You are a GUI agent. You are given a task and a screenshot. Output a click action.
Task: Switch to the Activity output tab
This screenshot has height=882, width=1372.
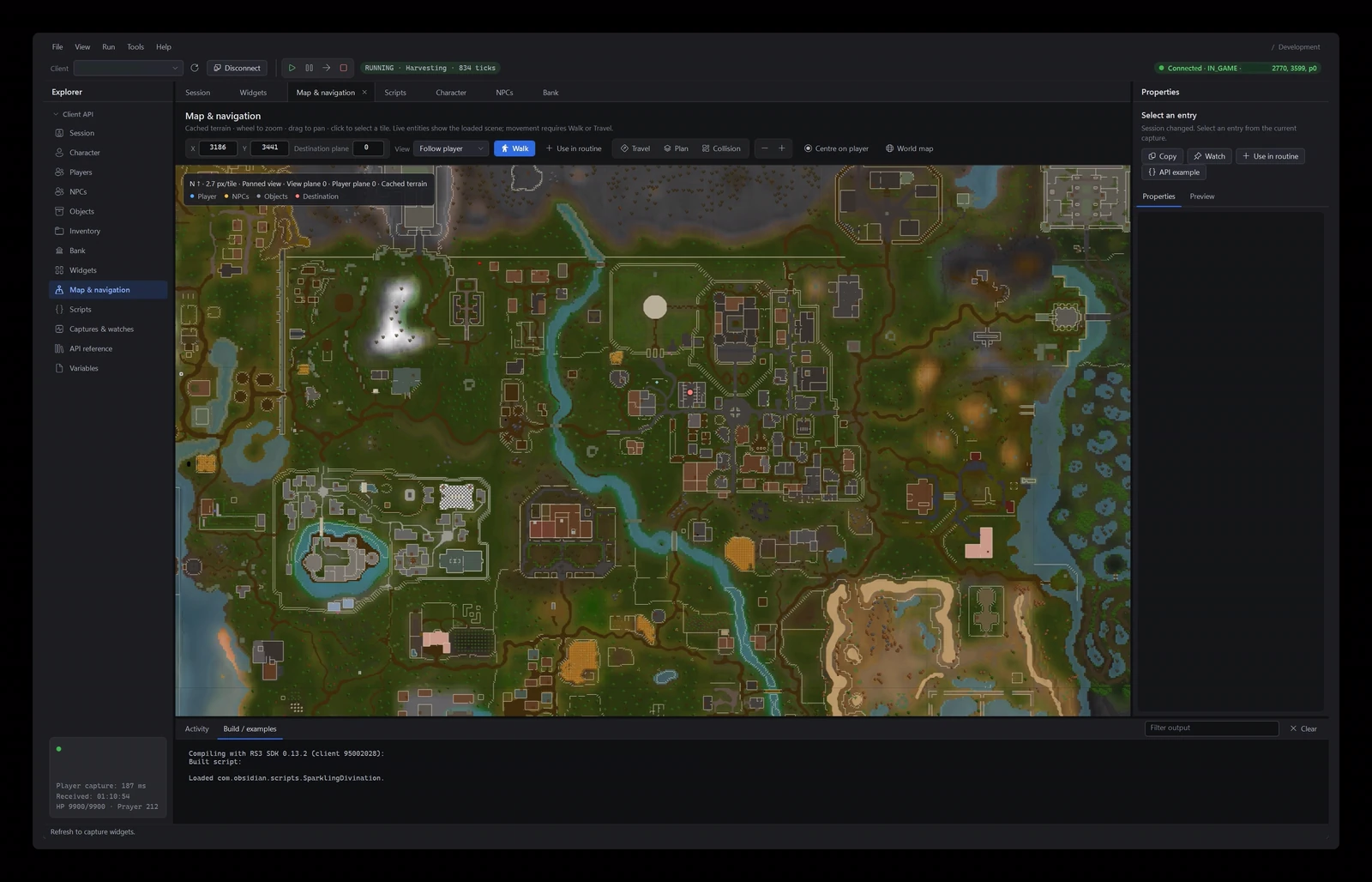coord(197,729)
